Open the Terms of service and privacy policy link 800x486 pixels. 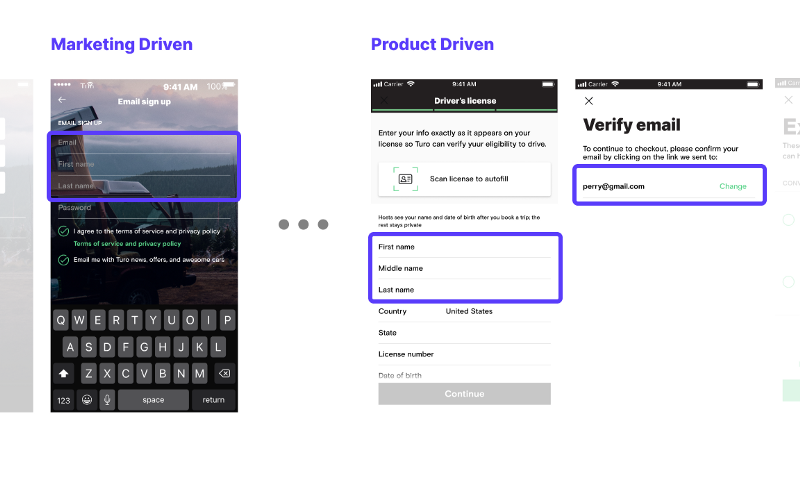pos(127,244)
